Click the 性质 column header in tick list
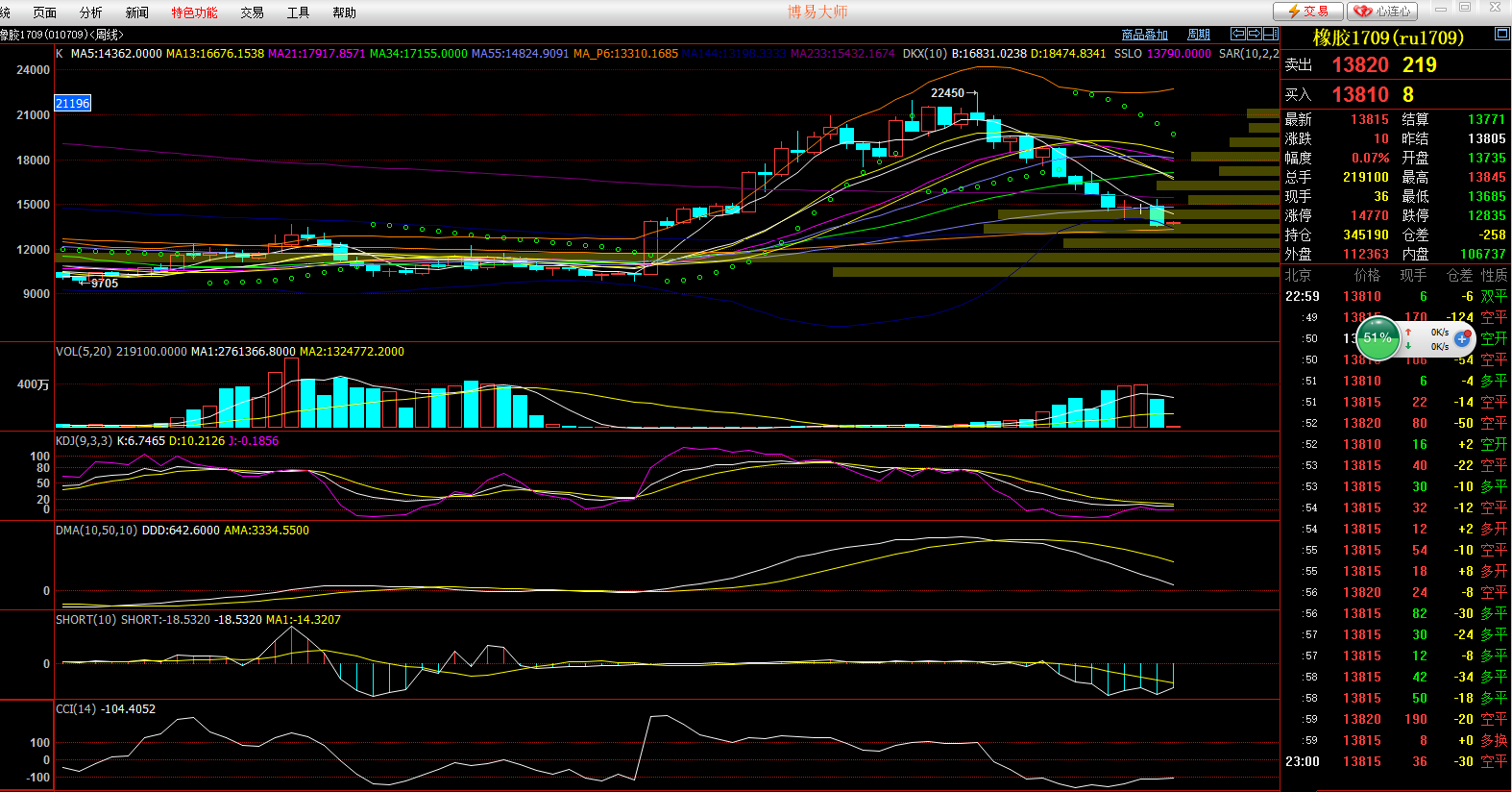 pyautogui.click(x=1494, y=275)
